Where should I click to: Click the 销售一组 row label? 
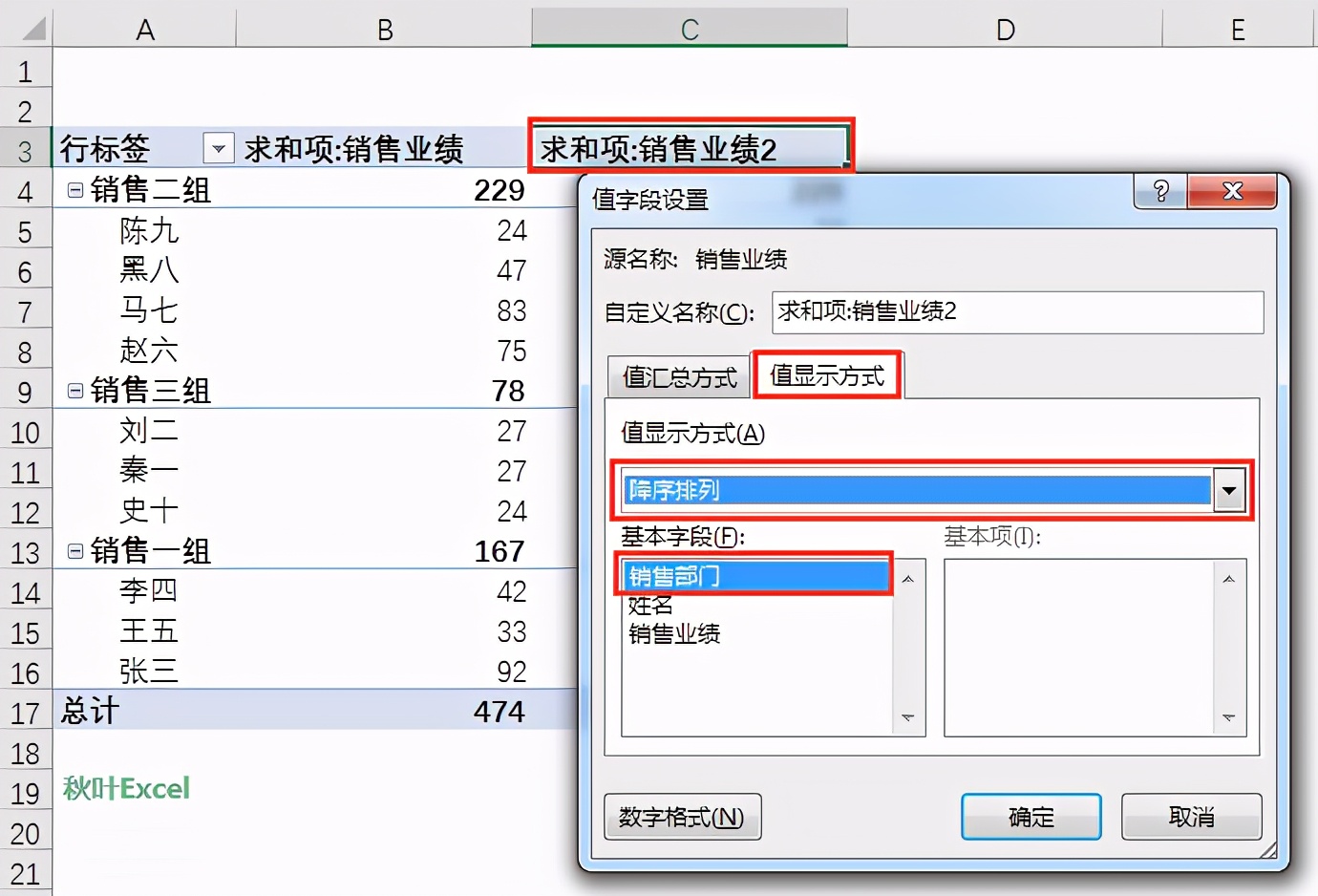[150, 550]
